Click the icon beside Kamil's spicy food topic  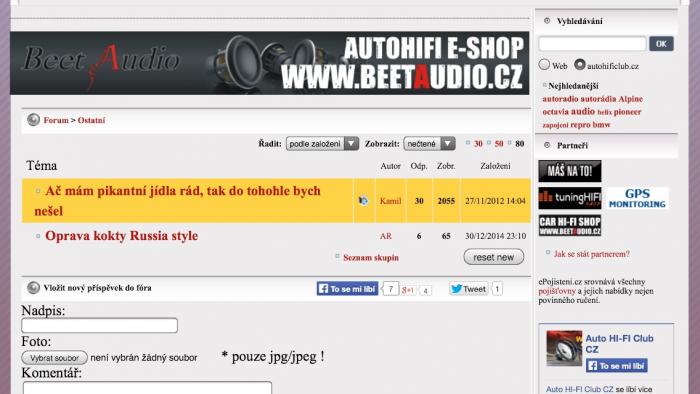coord(363,201)
